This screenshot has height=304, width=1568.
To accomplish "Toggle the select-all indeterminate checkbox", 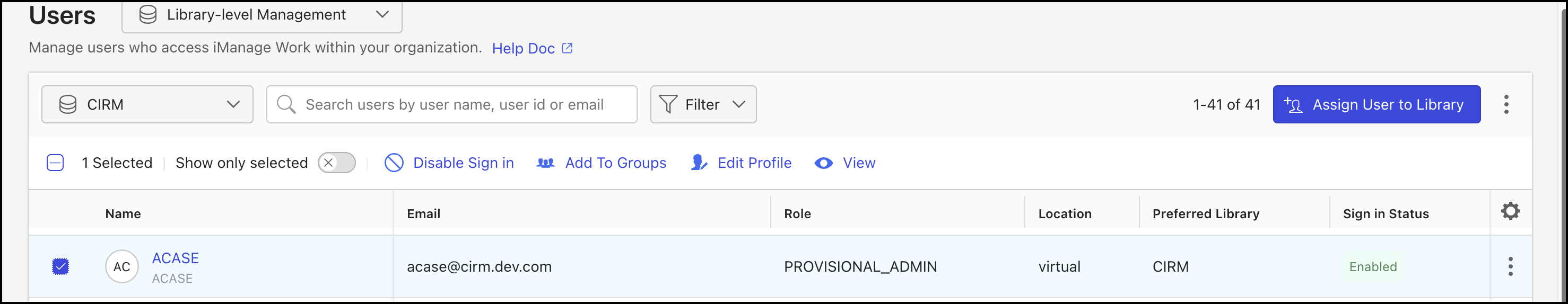I will tap(55, 163).
